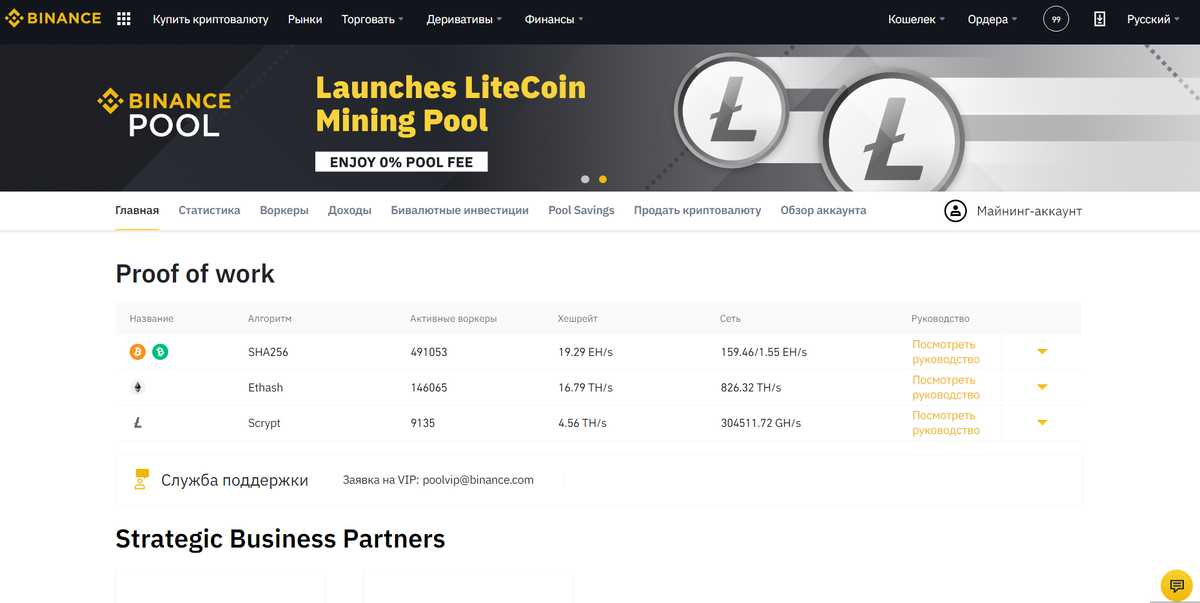Click the Руководство column header
This screenshot has height=603, width=1200.
coord(940,318)
